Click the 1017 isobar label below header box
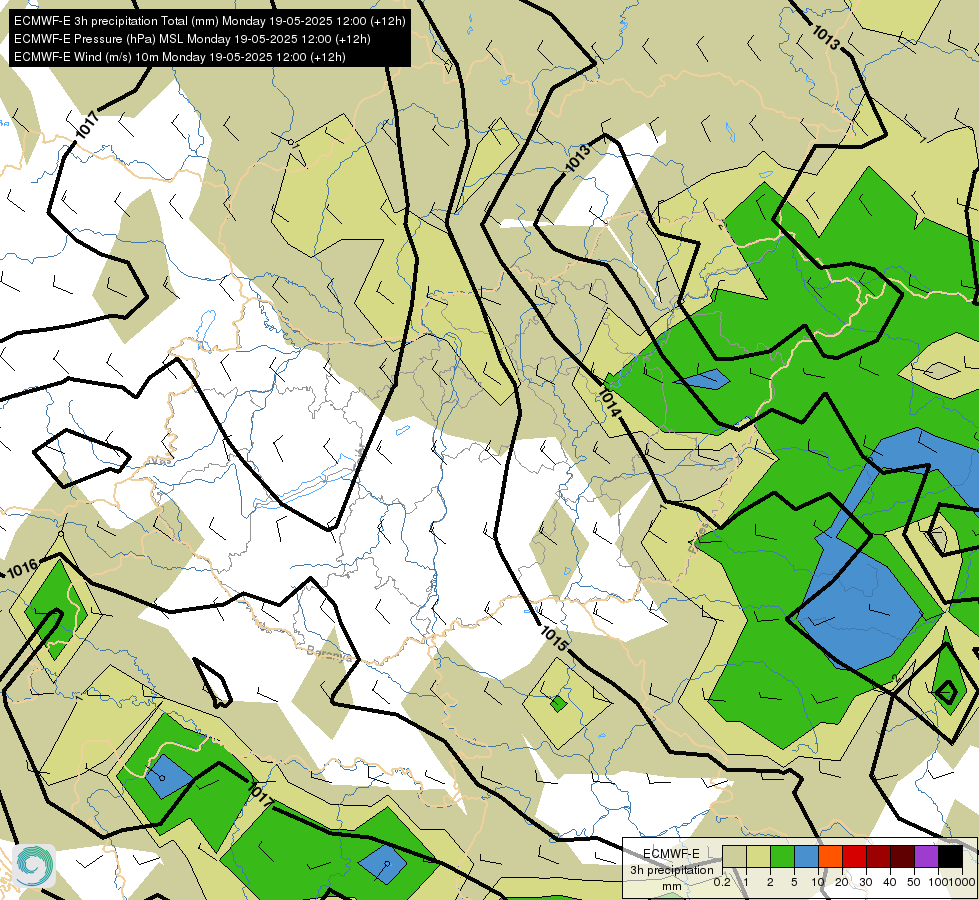This screenshot has width=979, height=900. [87, 125]
